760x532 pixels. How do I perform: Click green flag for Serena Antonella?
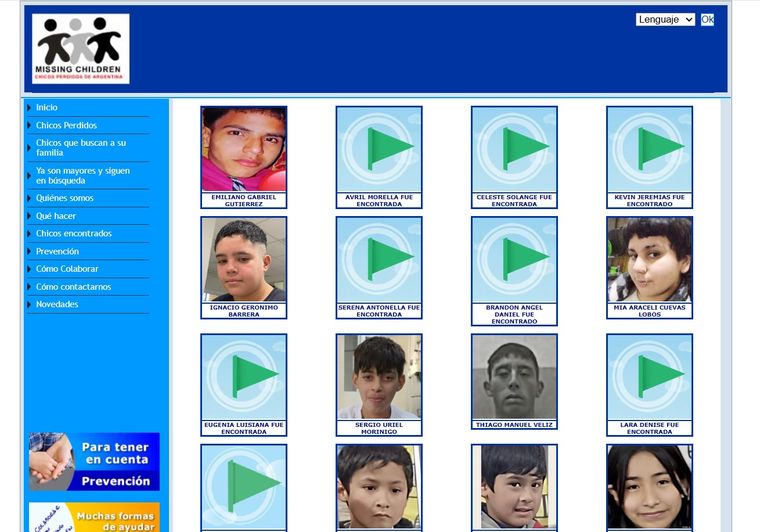click(x=379, y=259)
